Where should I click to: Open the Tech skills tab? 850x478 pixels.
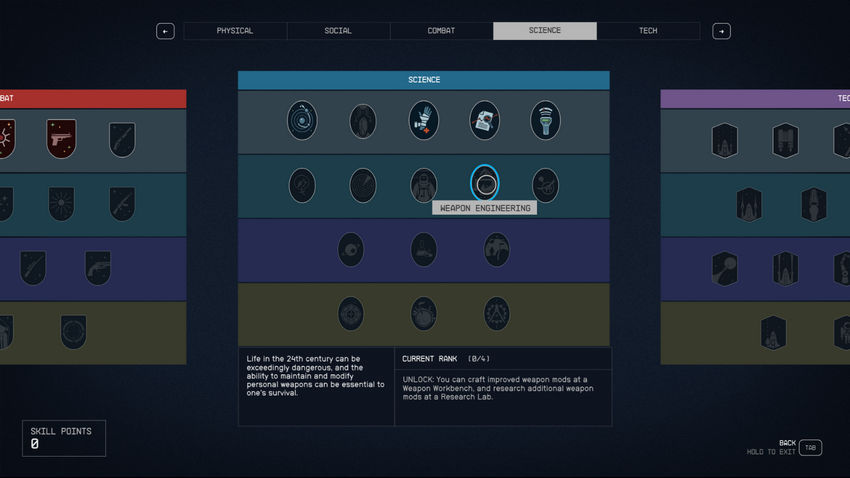click(x=648, y=31)
